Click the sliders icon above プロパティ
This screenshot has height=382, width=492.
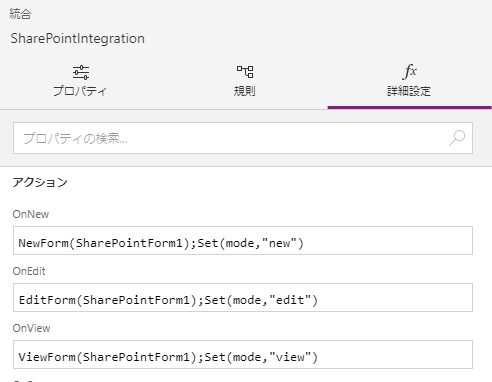point(81,72)
